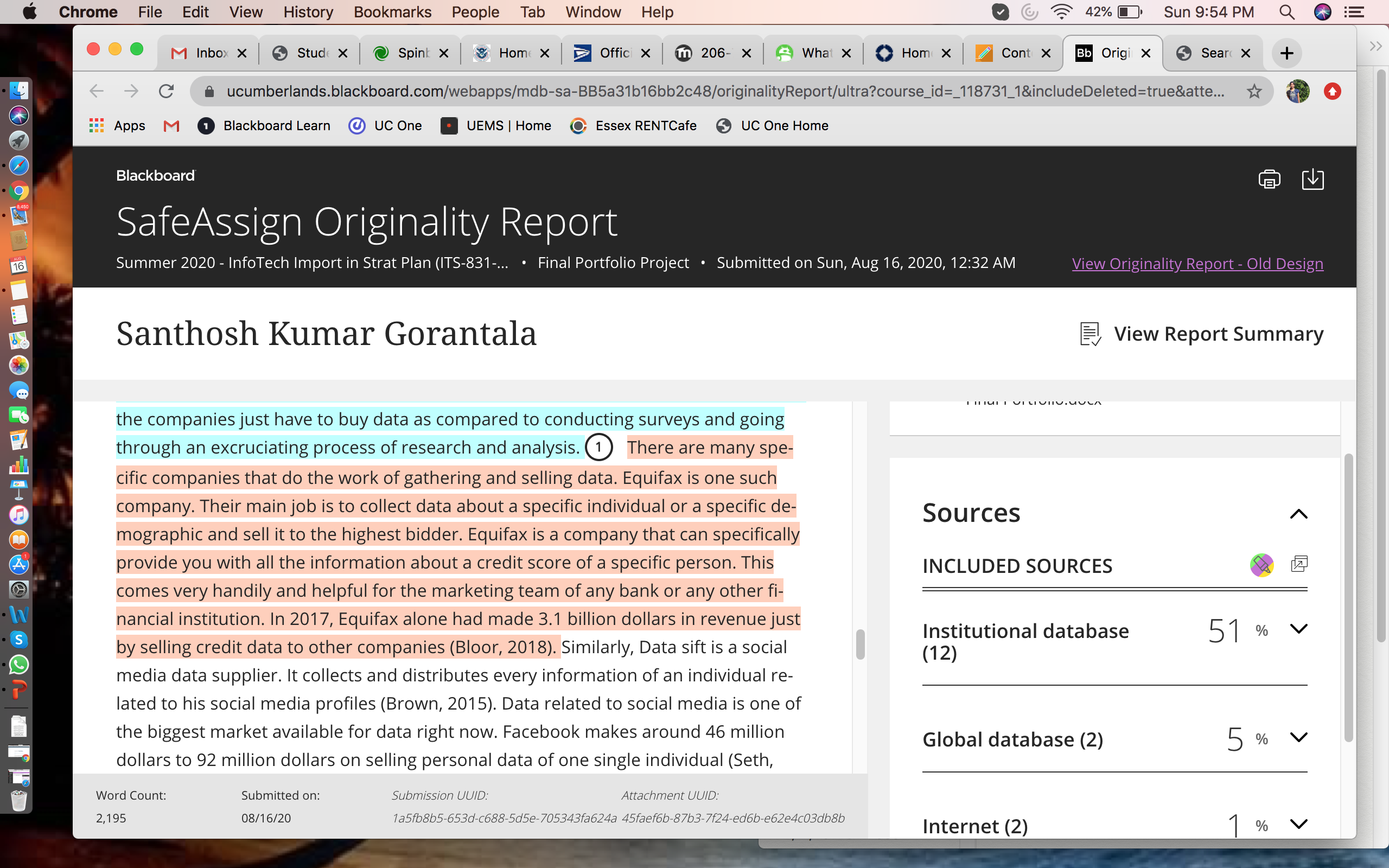The image size is (1389, 868).
Task: Switch to the Sear tab
Action: 1212,53
